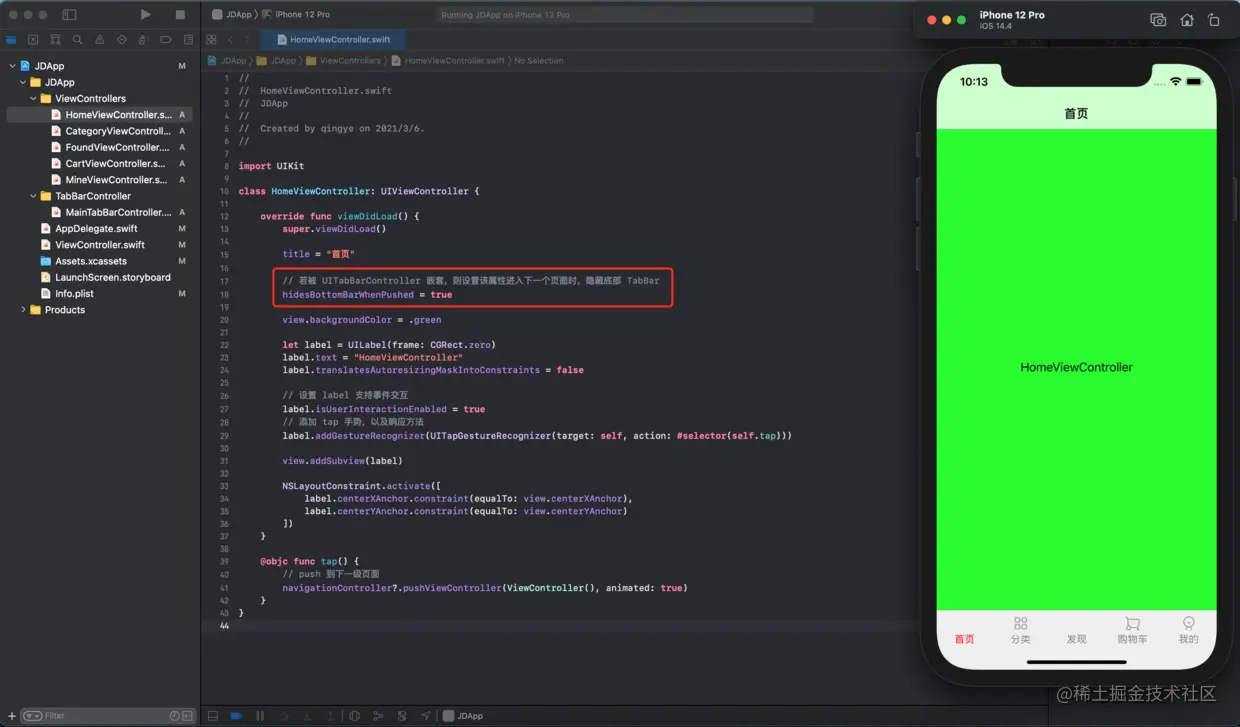Tap the 购物车 tab in the app
This screenshot has width=1240, height=727.
click(1132, 631)
